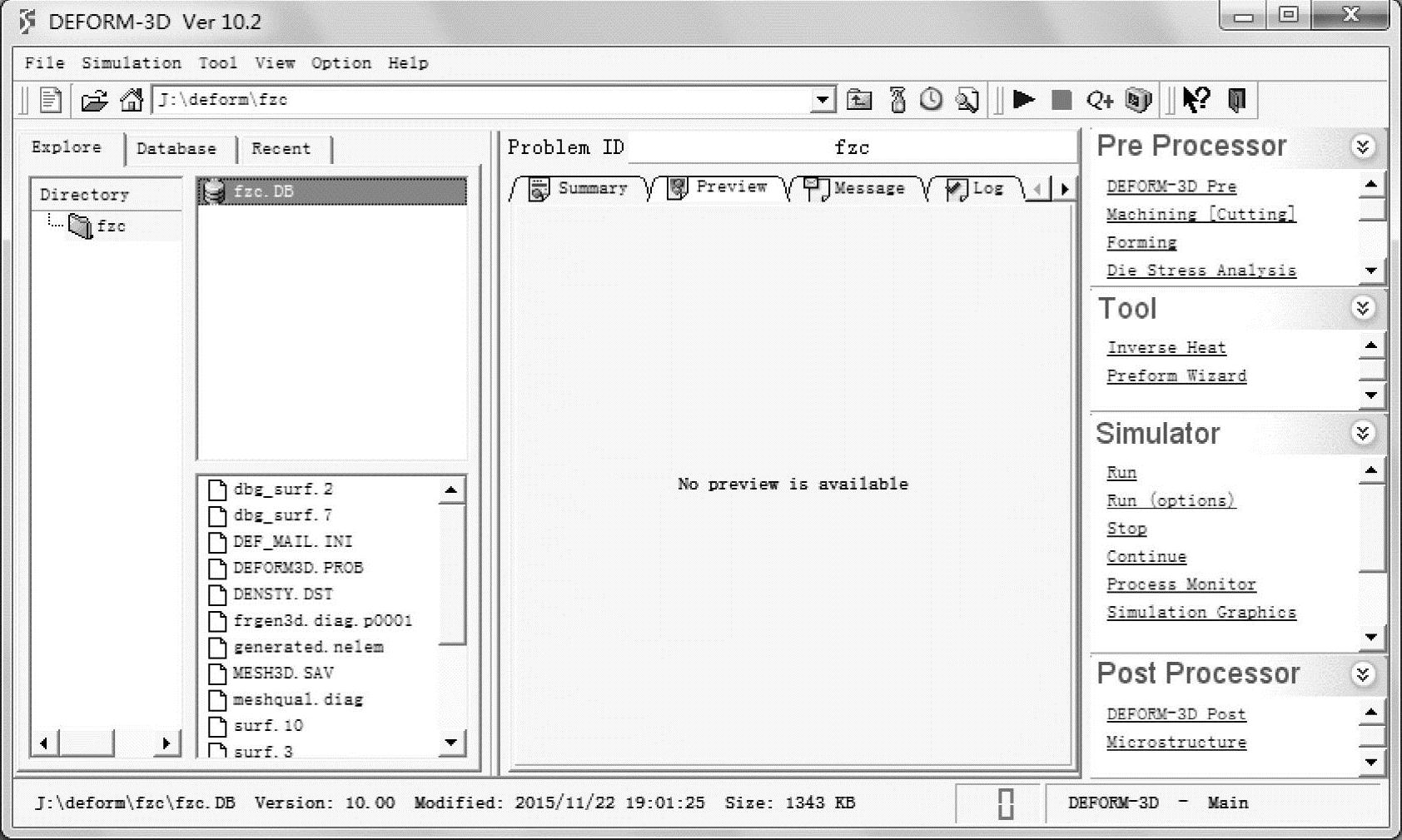Click the open folder toolbar icon
The image size is (1402, 840).
click(x=94, y=100)
